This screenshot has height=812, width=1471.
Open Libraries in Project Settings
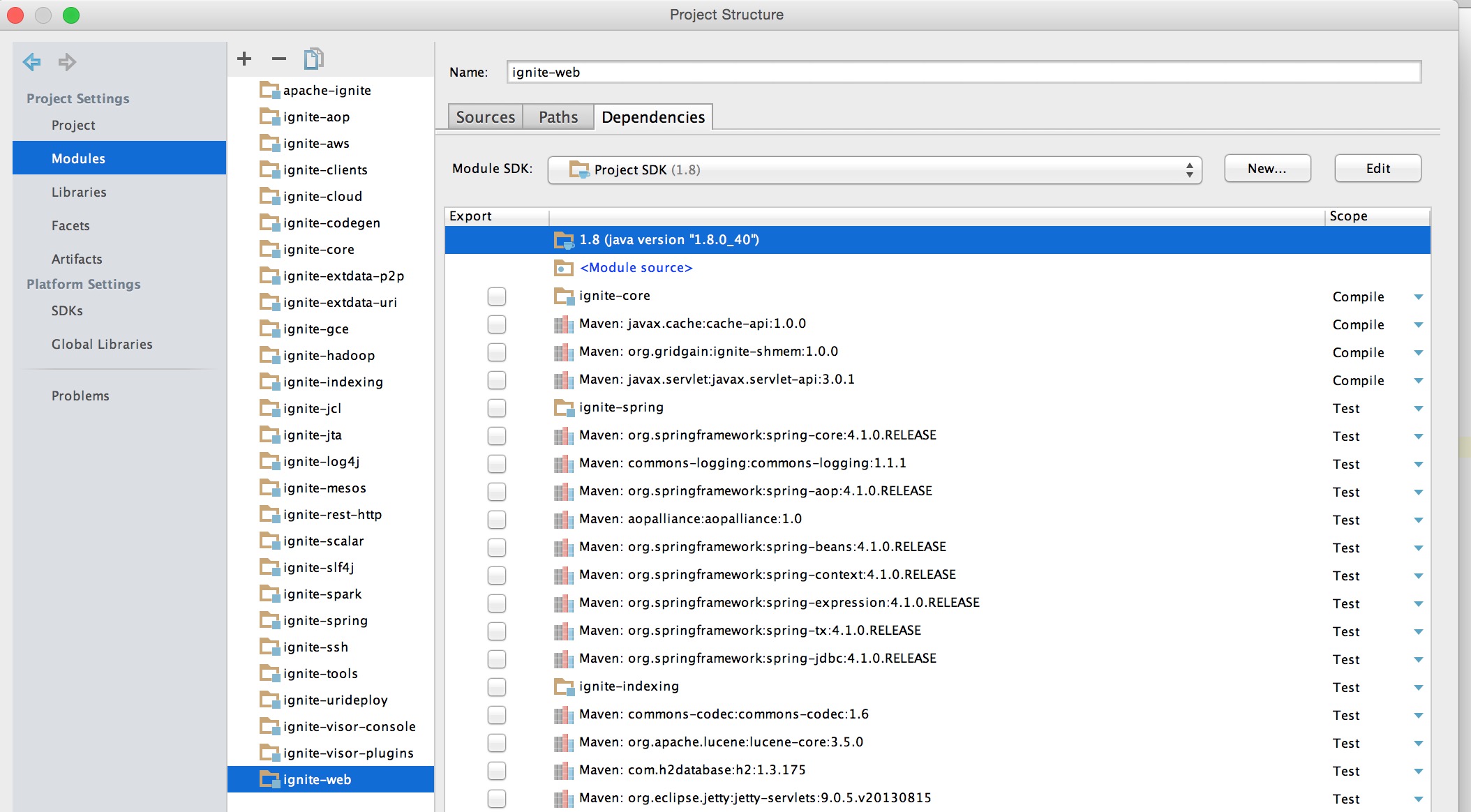point(79,193)
